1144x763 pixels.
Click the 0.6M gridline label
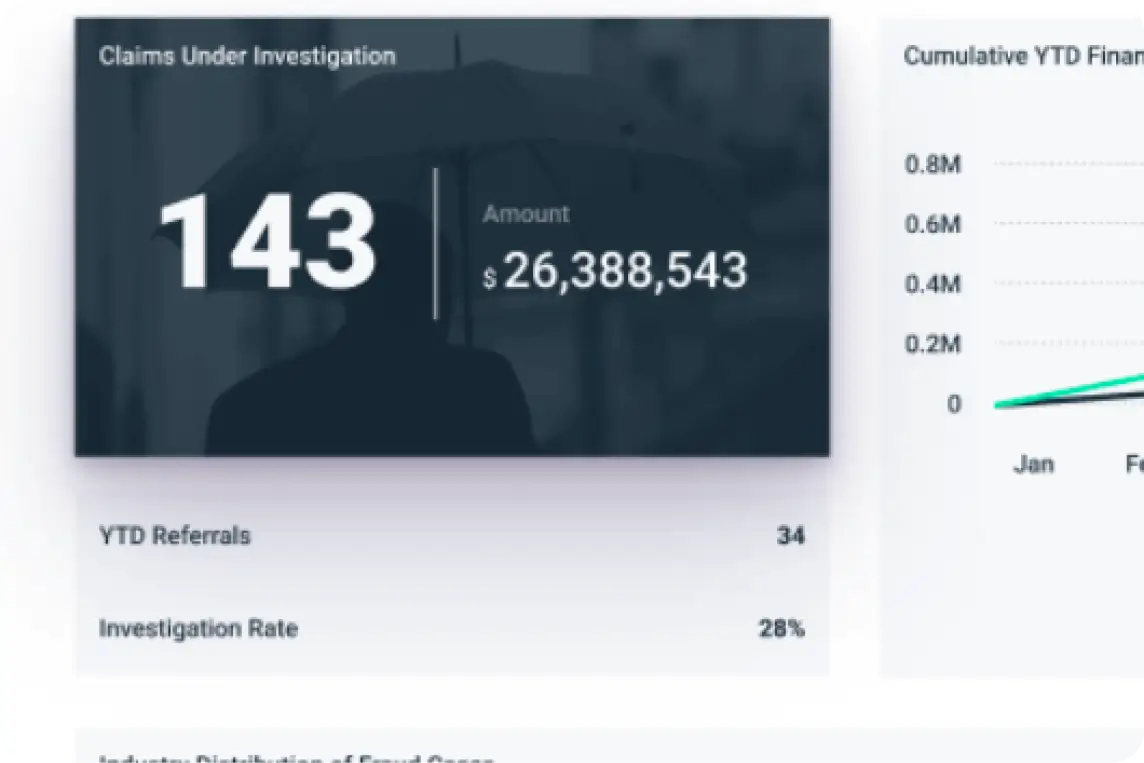(930, 224)
